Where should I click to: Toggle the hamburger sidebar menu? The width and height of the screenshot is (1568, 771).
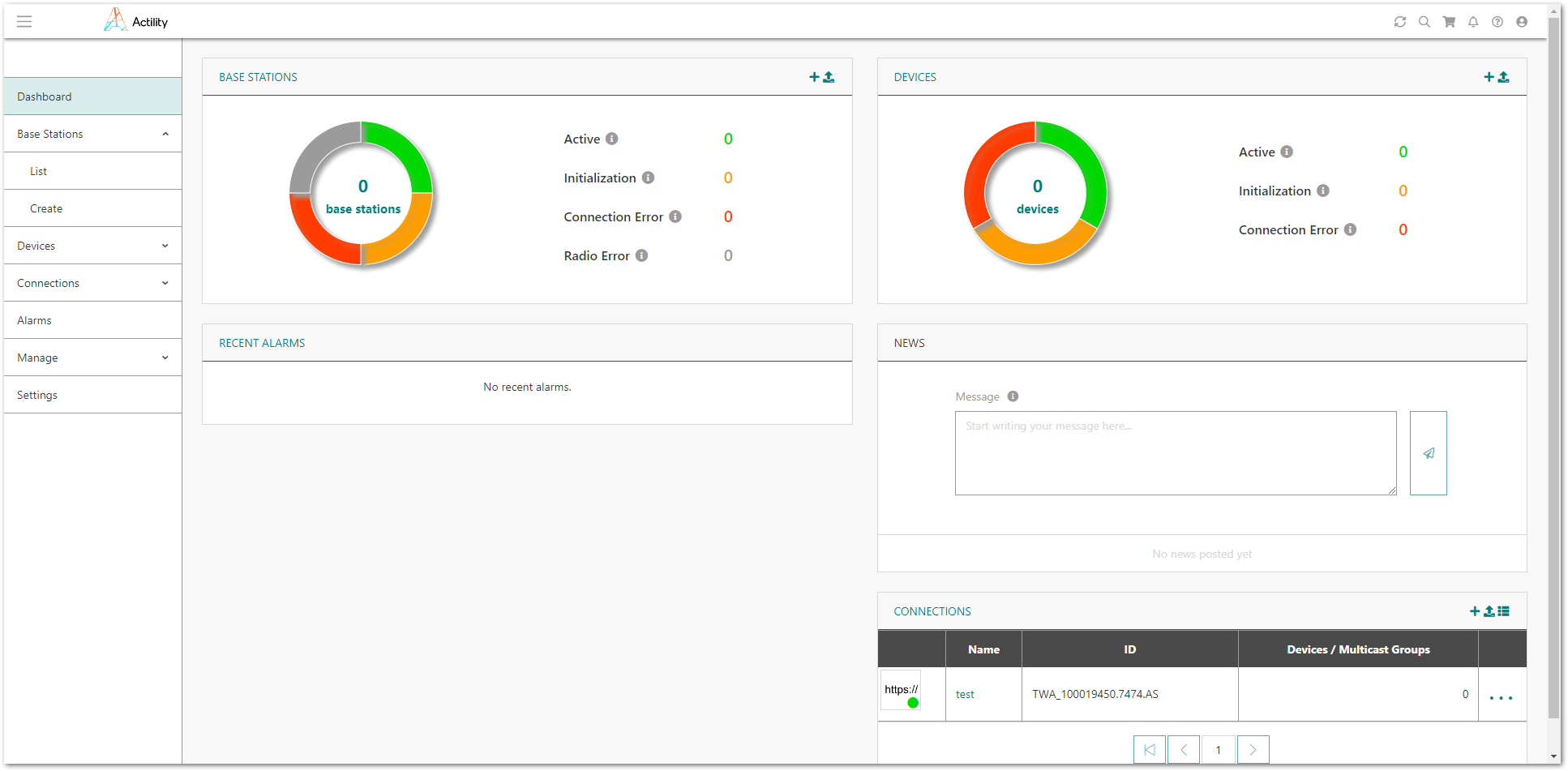click(x=24, y=22)
